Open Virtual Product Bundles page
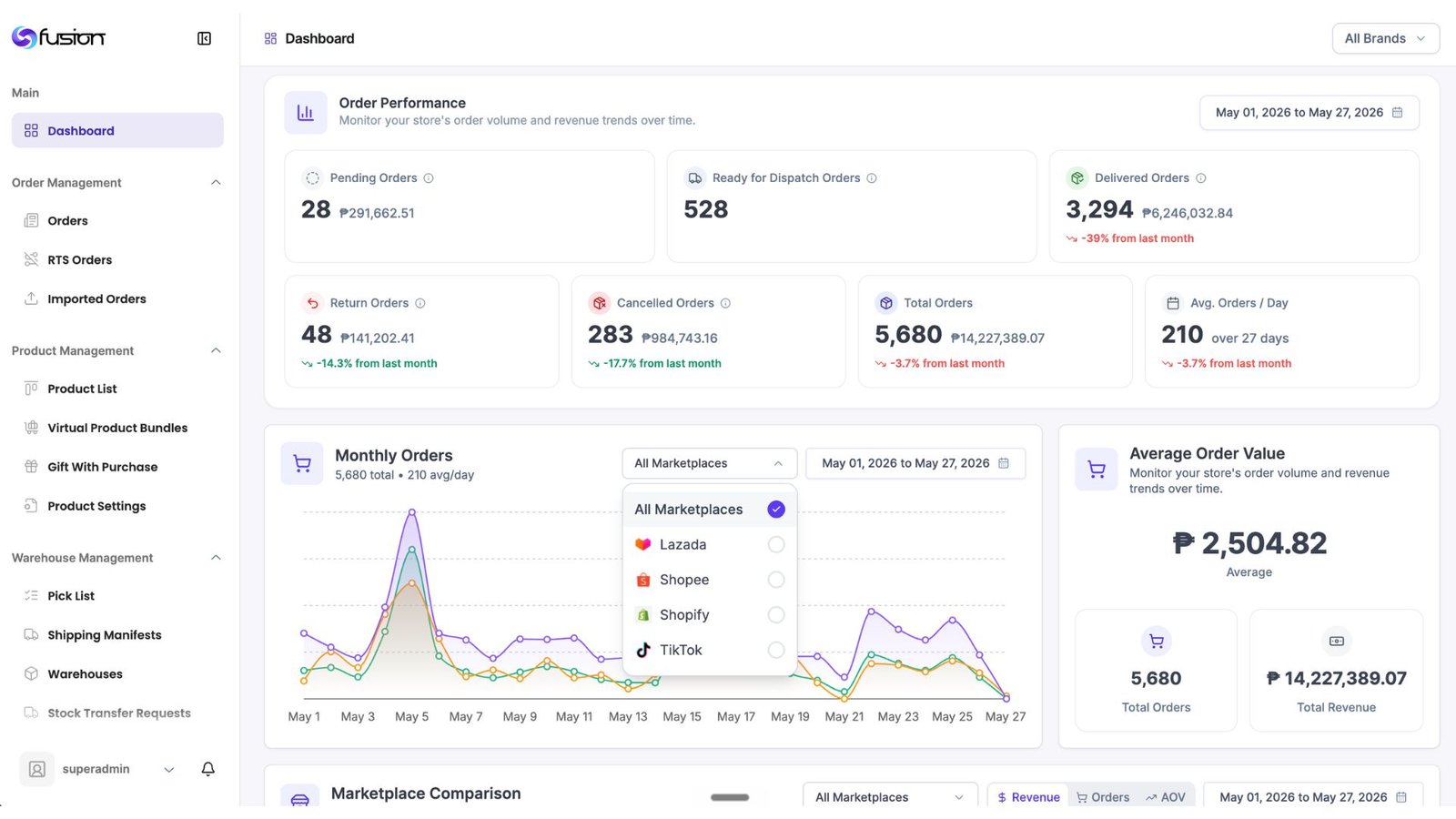 click(x=117, y=428)
